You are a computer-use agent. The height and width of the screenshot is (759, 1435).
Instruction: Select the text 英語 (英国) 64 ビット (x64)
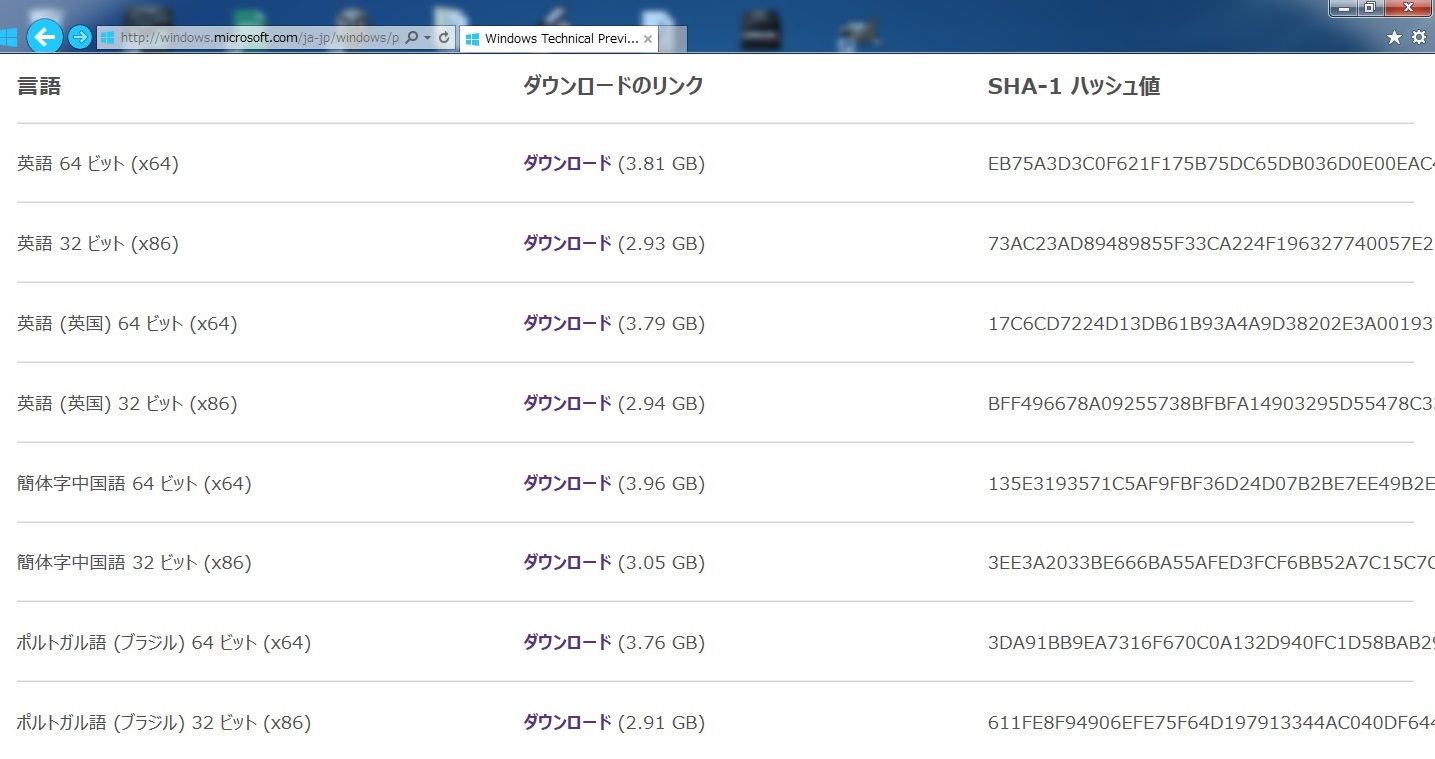[127, 323]
